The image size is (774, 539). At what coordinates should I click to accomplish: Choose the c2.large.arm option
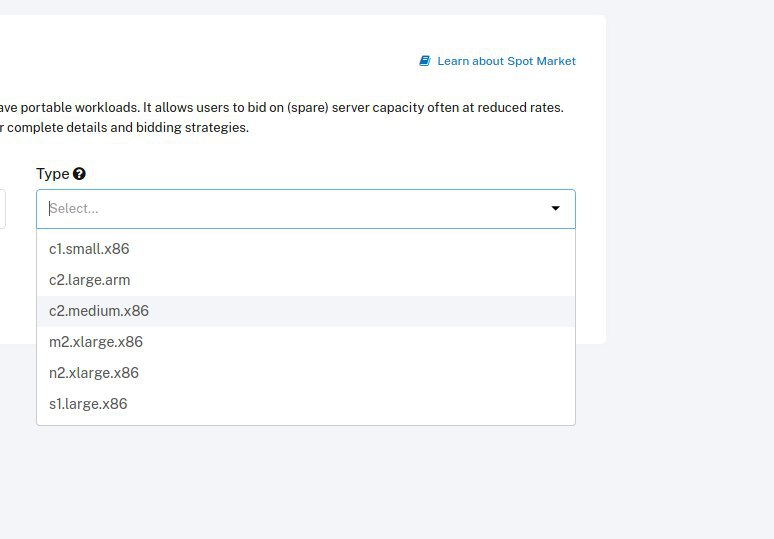[x=306, y=280]
